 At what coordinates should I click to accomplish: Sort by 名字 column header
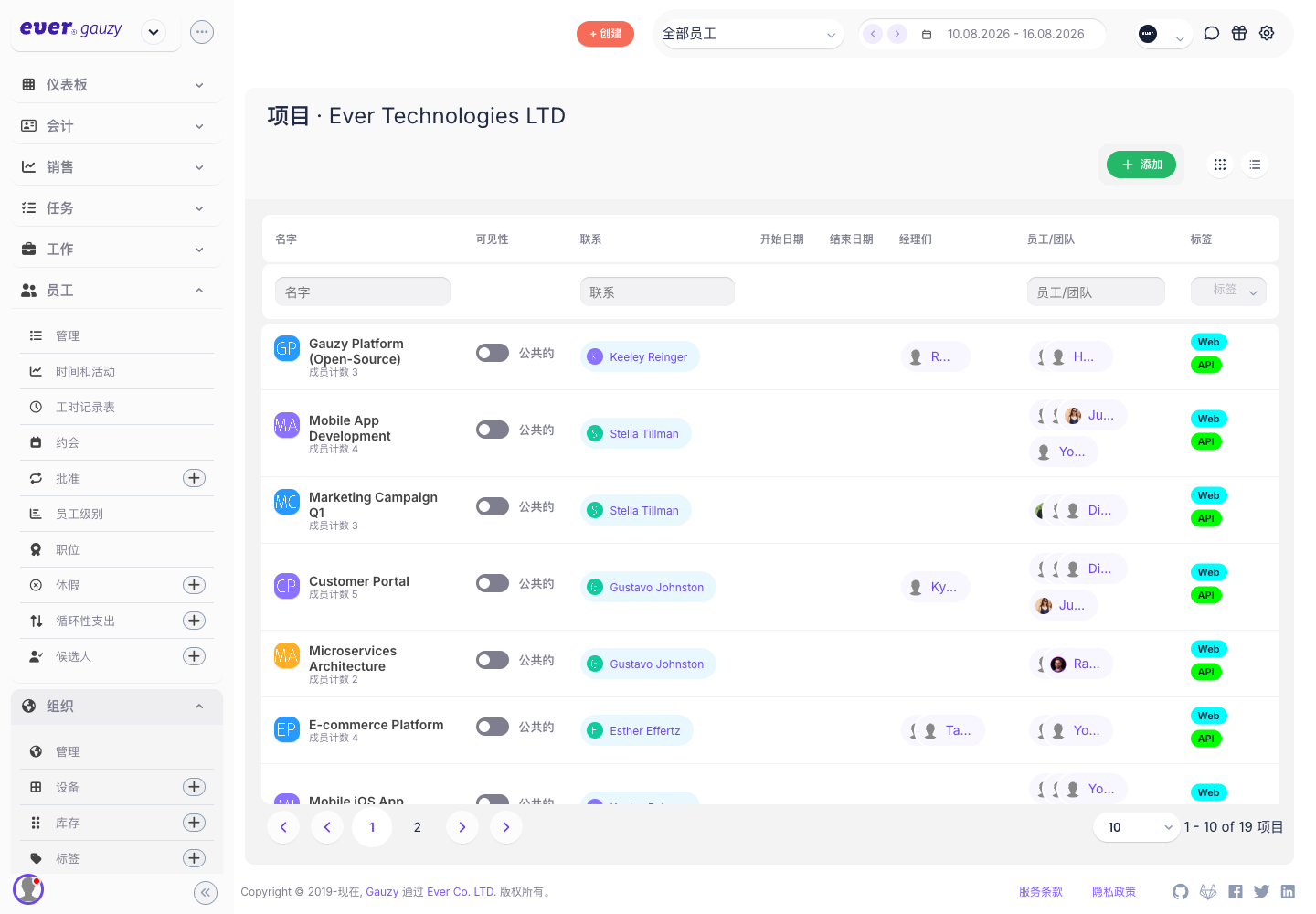point(286,239)
